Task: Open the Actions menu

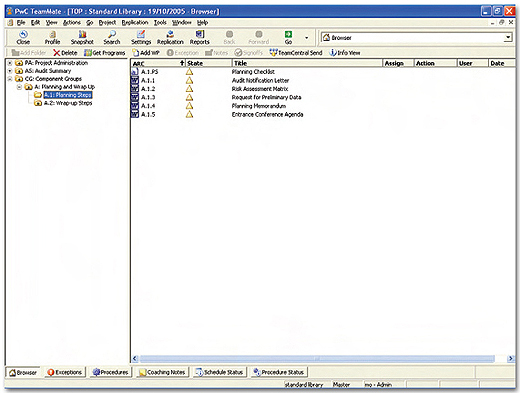Action: tap(72, 23)
